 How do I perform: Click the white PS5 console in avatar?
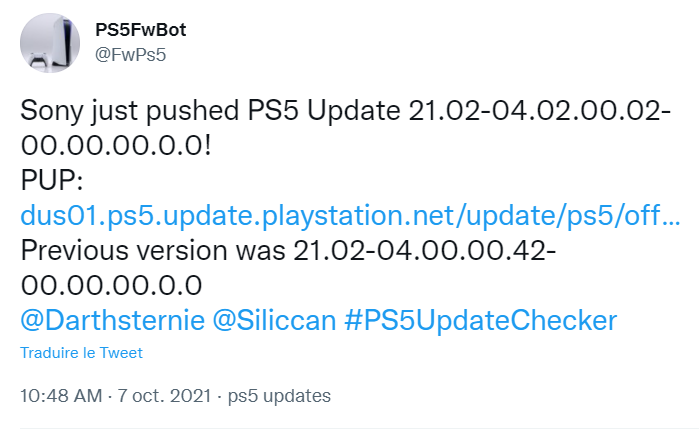61,42
